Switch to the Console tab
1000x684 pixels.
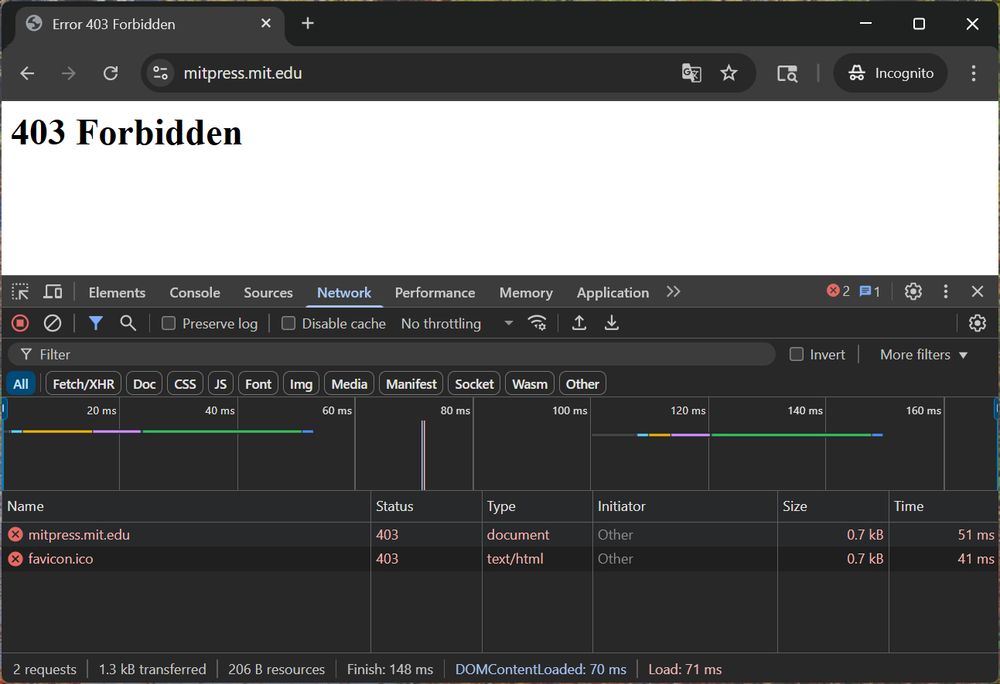[x=195, y=293]
